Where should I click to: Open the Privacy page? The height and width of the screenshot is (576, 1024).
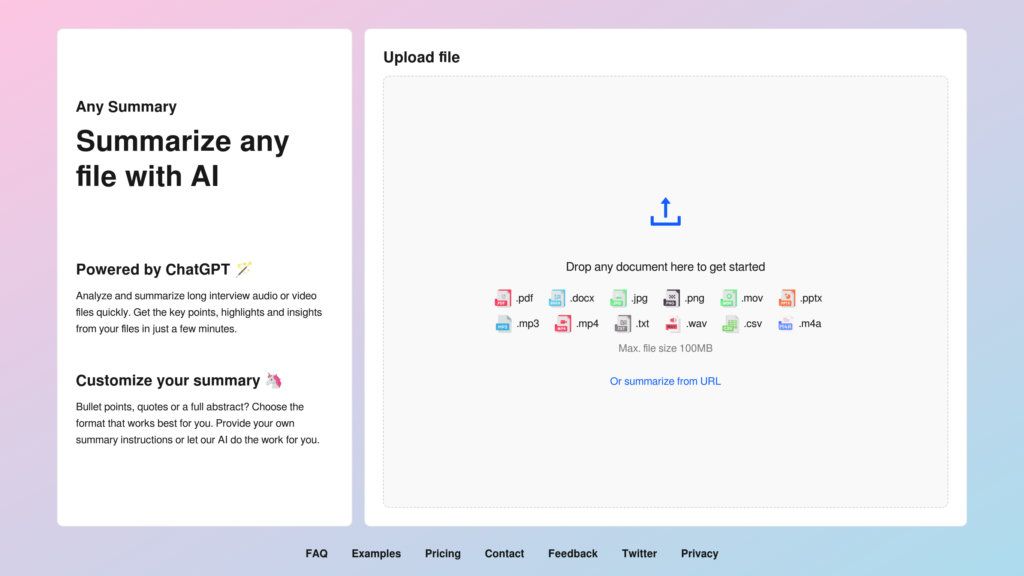click(x=699, y=553)
